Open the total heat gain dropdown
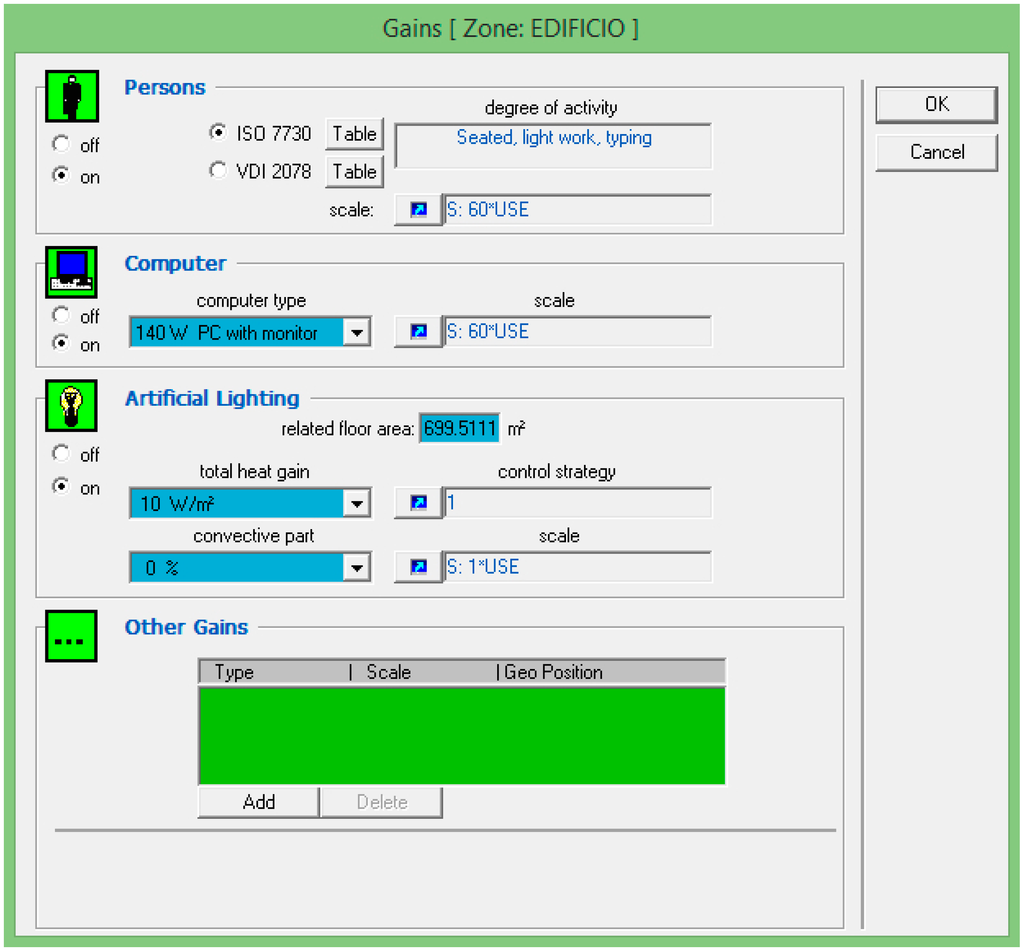This screenshot has width=1024, height=951. tap(357, 503)
